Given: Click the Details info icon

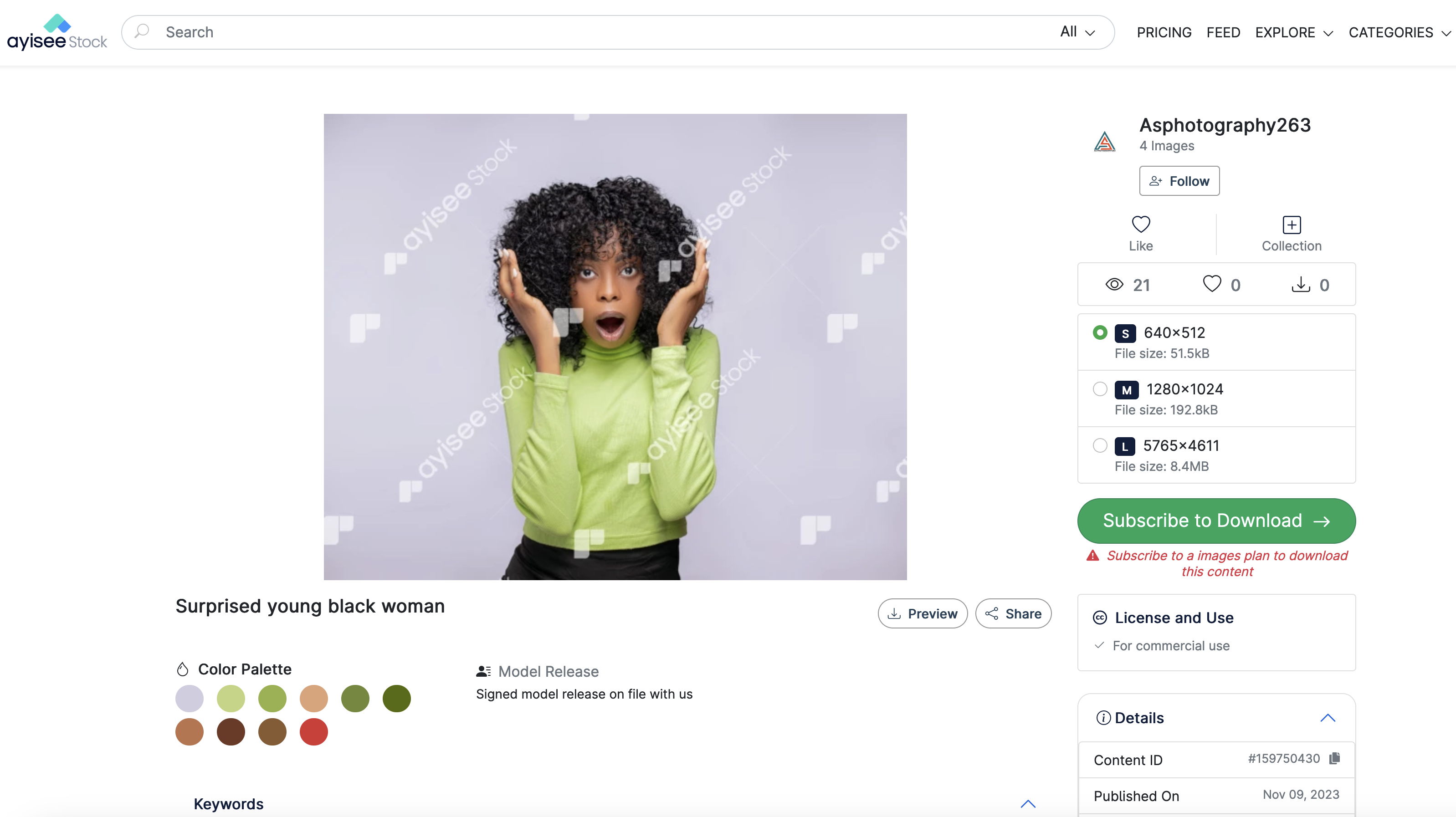Looking at the screenshot, I should pyautogui.click(x=1103, y=718).
